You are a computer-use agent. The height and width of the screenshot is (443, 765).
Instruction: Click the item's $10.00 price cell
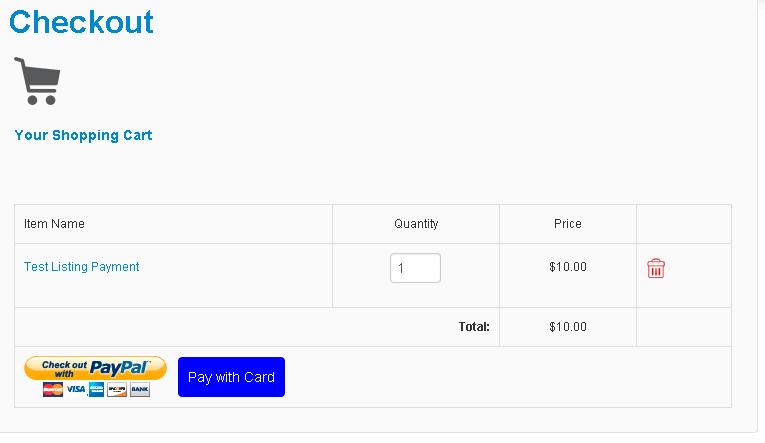point(568,267)
